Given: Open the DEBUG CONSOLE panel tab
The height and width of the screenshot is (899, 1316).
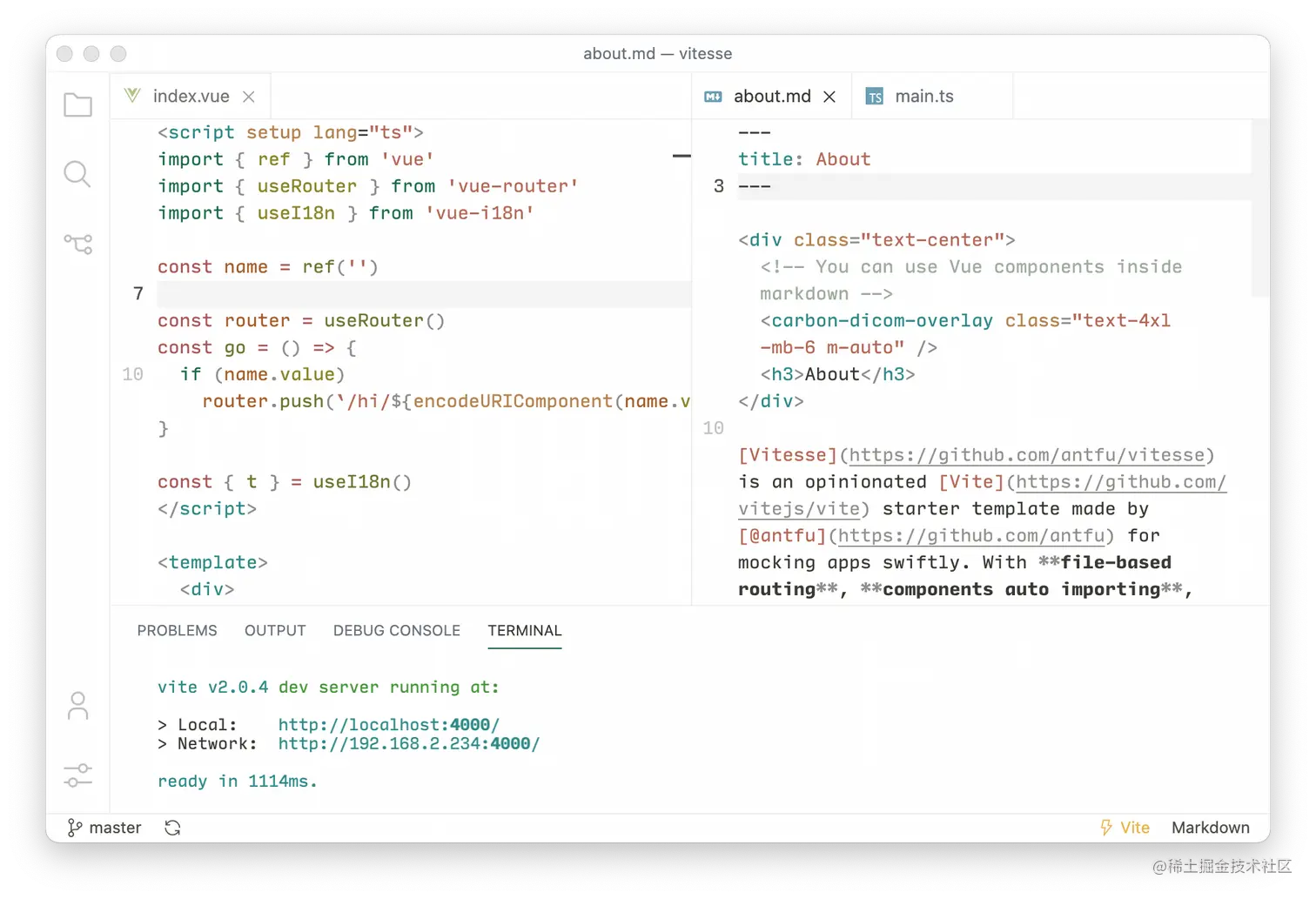Looking at the screenshot, I should (x=397, y=631).
